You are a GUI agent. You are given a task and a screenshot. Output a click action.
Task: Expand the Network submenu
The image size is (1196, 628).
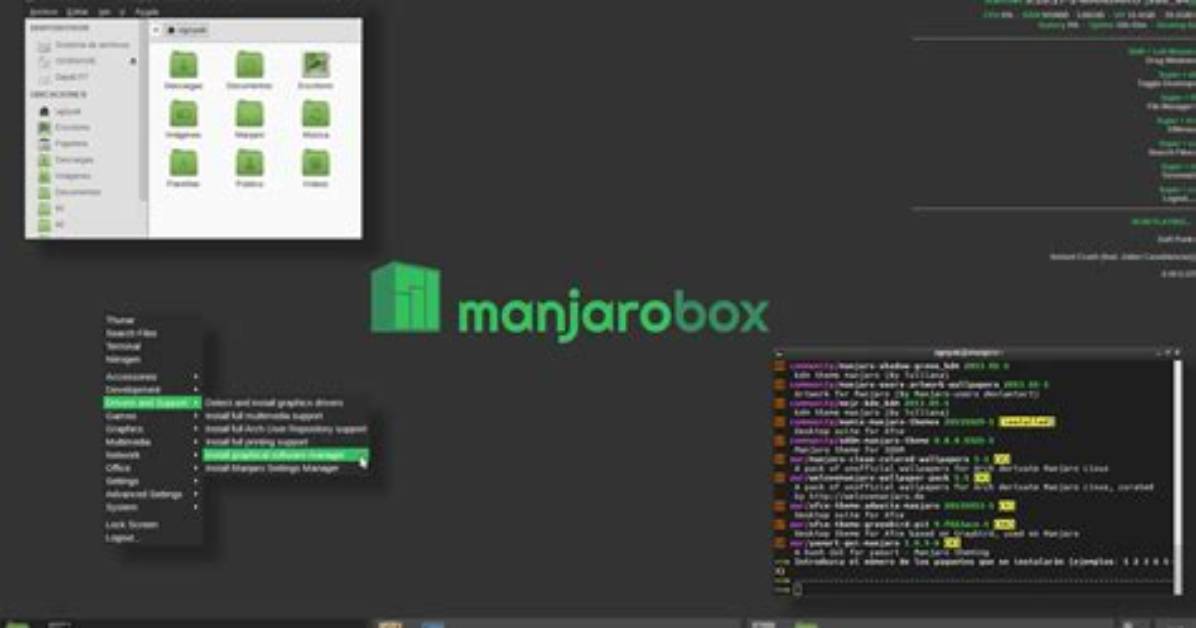152,456
